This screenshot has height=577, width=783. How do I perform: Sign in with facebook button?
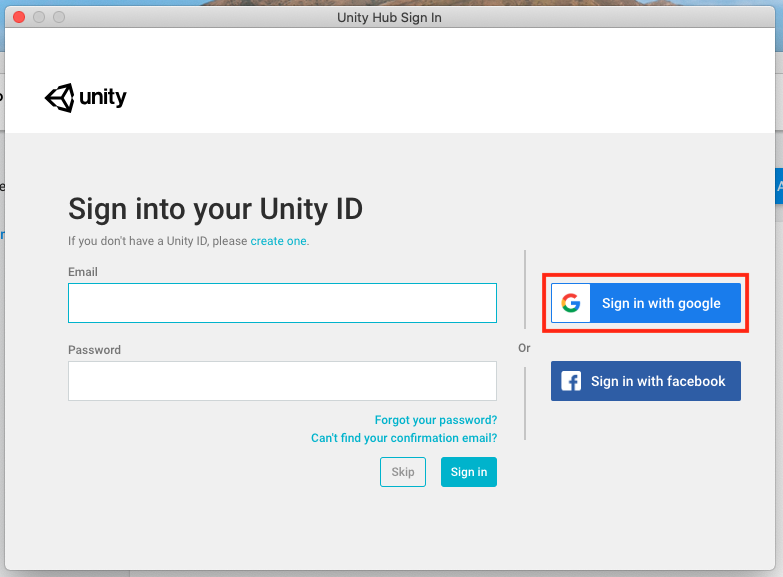[x=646, y=381]
